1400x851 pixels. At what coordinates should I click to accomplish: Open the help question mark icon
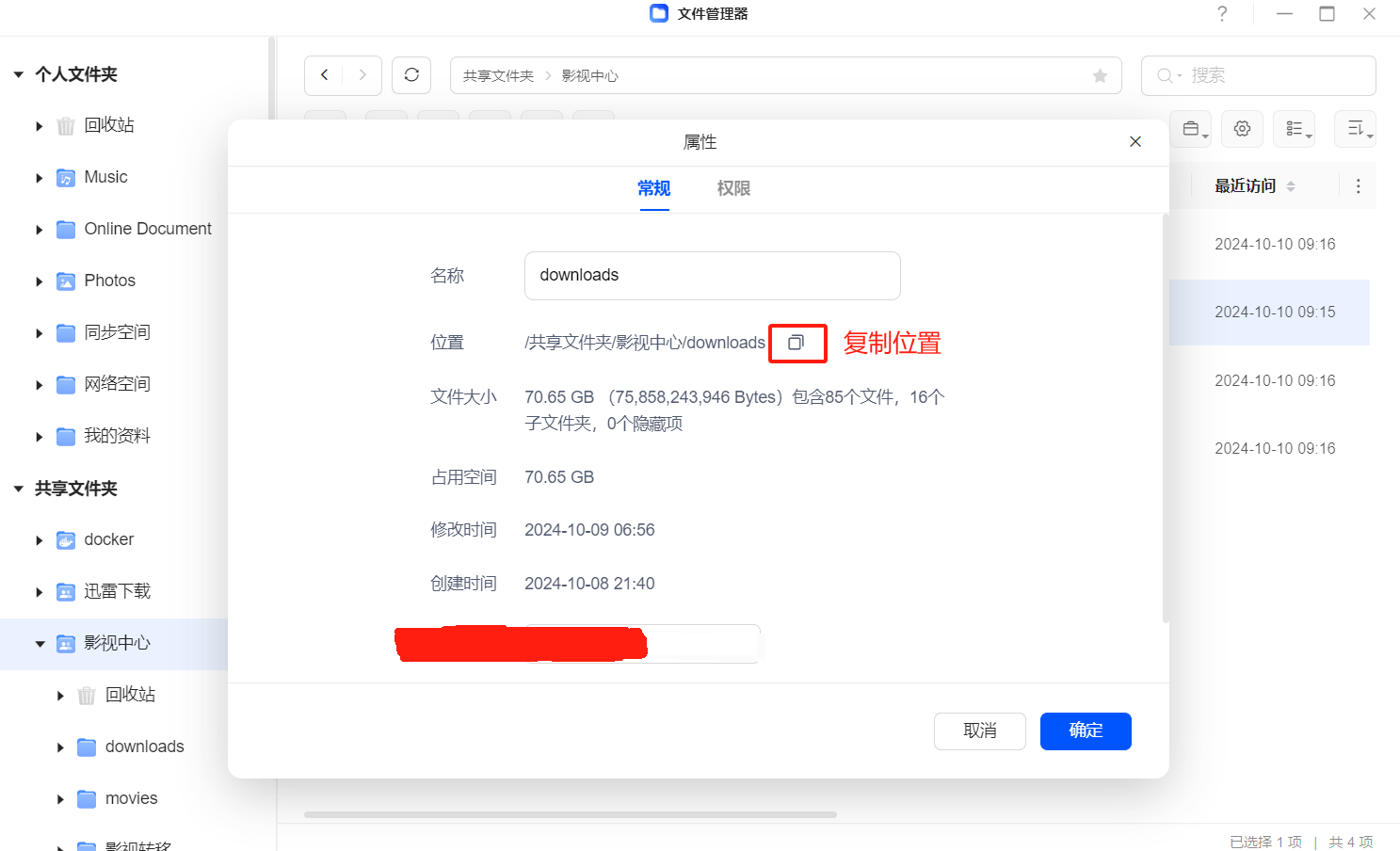click(1222, 14)
